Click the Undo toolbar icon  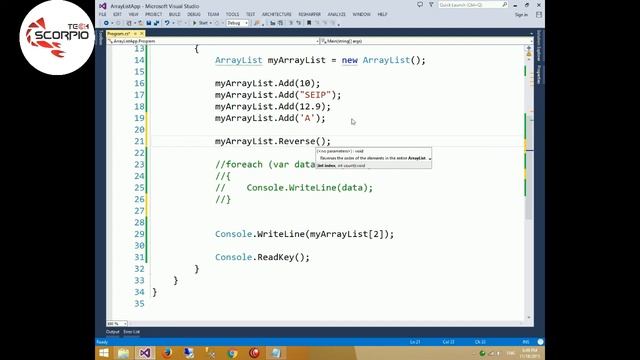(x=167, y=23)
